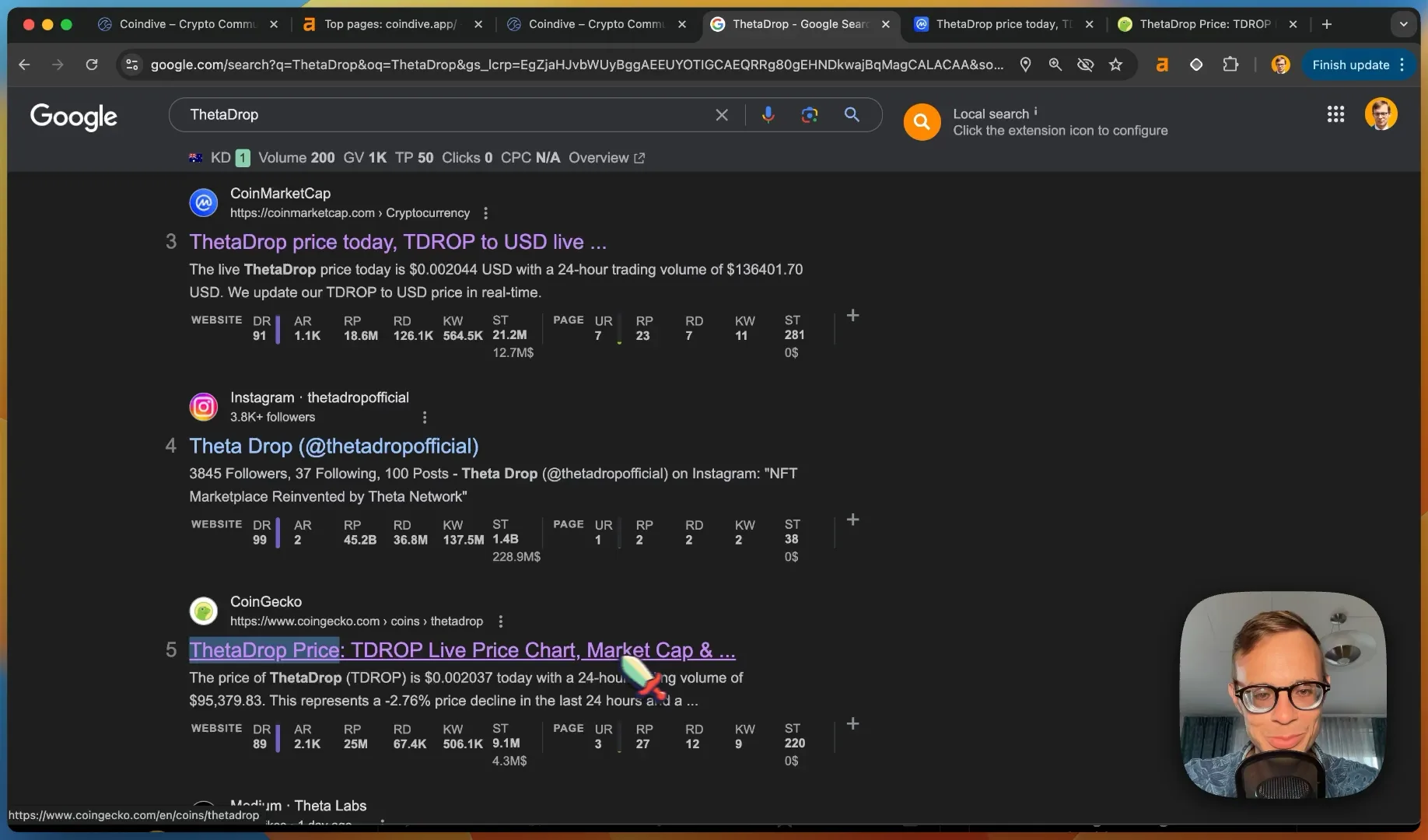Start voice search with microphone icon
This screenshot has width=1428, height=840.
coord(768,115)
